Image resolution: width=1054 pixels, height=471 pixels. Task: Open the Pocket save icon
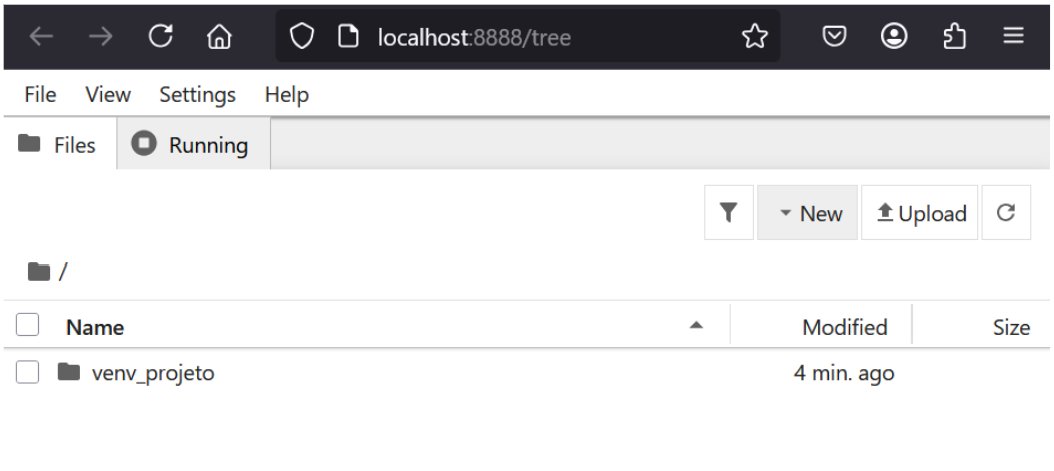(834, 36)
